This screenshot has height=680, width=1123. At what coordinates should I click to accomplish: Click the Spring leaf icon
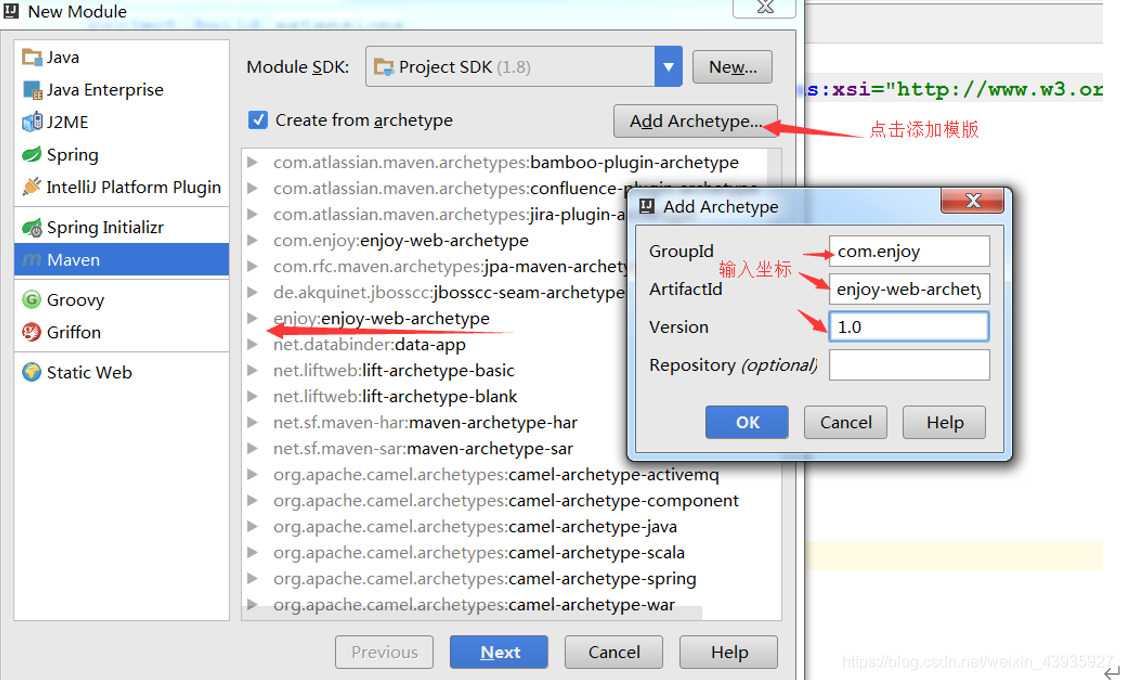[32, 155]
